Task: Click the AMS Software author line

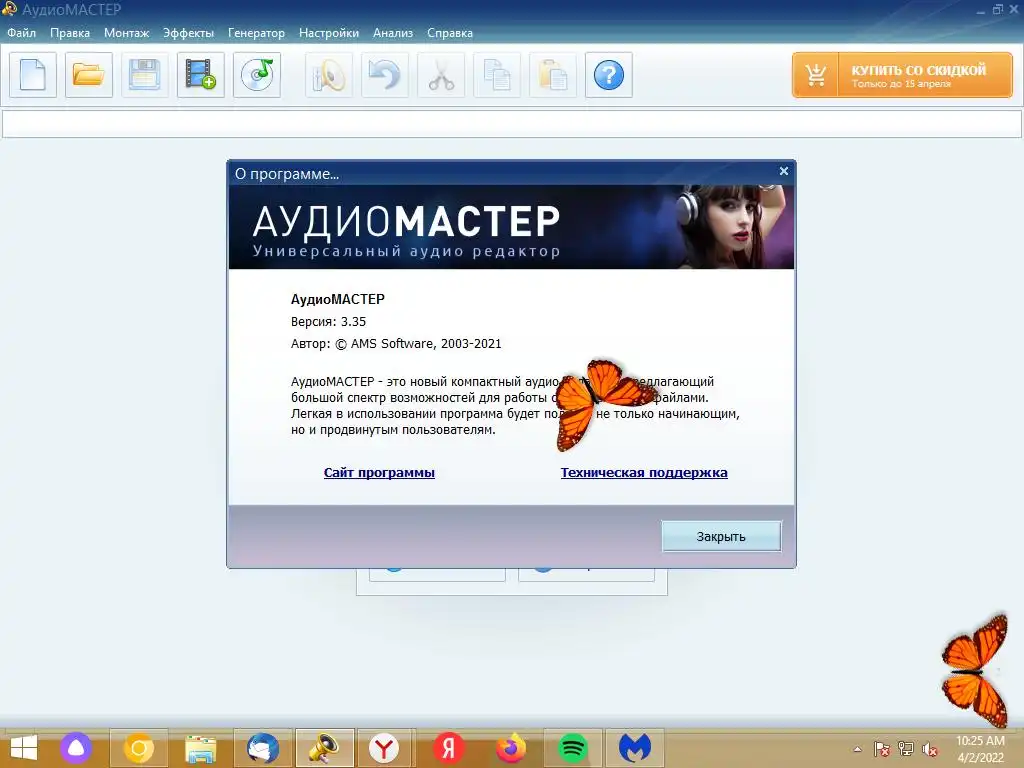Action: (x=396, y=344)
